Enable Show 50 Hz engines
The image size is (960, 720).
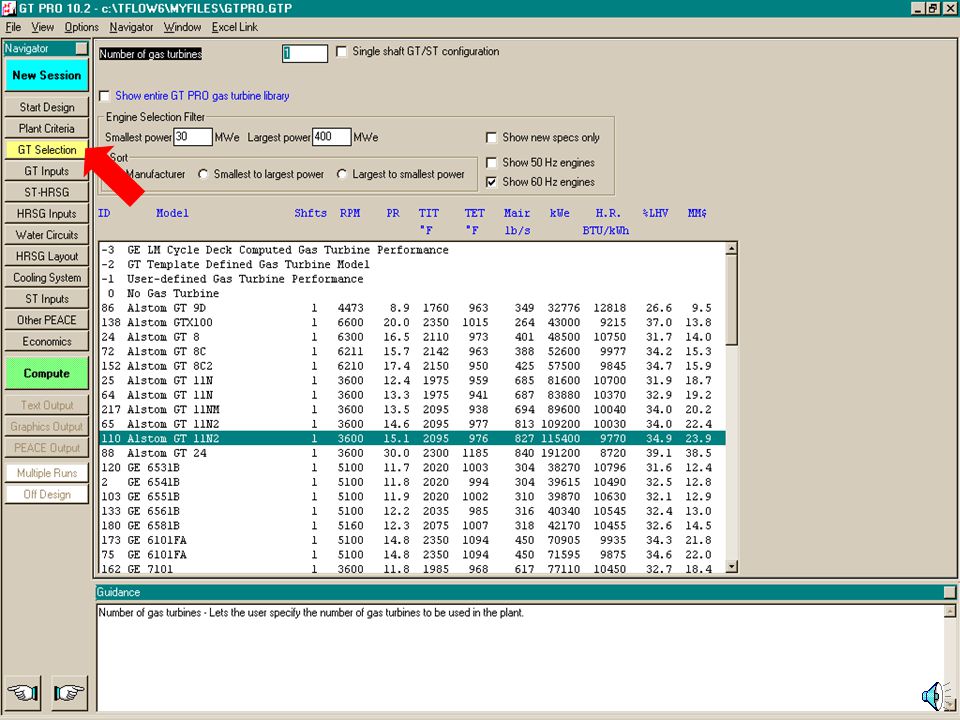tap(491, 162)
